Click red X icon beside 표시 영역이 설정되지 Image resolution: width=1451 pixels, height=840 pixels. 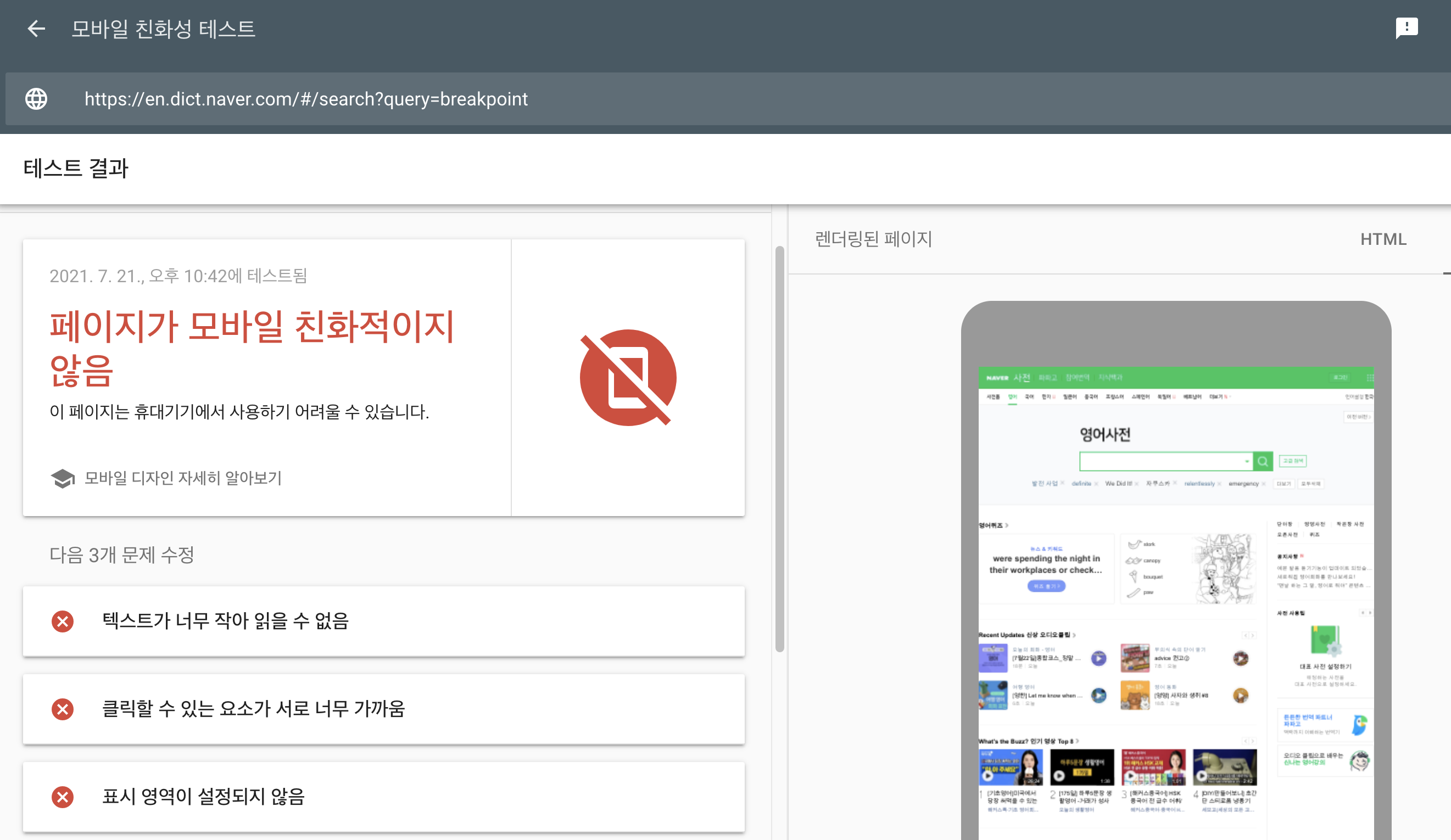63,797
